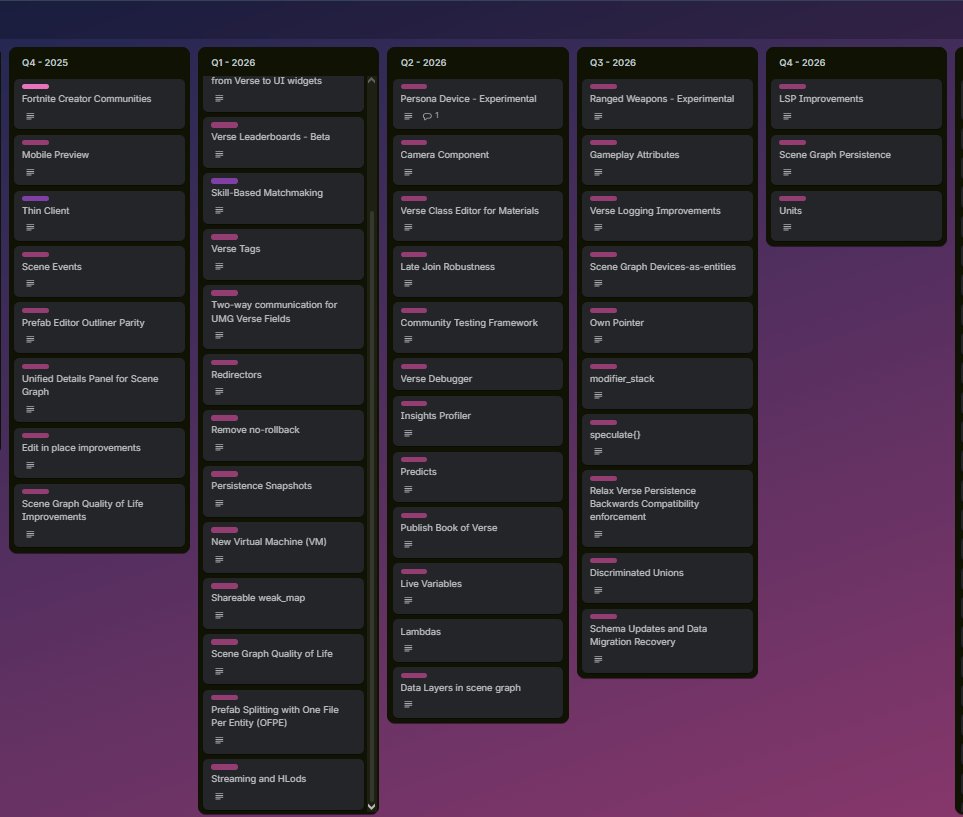Open the Streaming and HLods card

coord(283,784)
